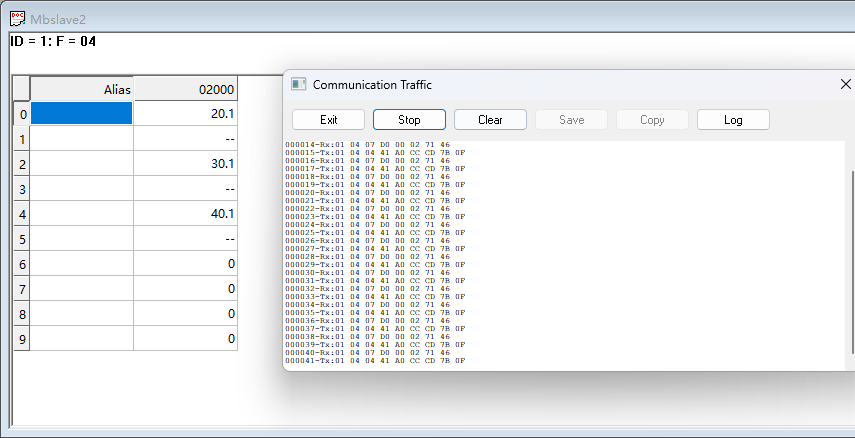Select the cell with value 40.1

pos(185,214)
